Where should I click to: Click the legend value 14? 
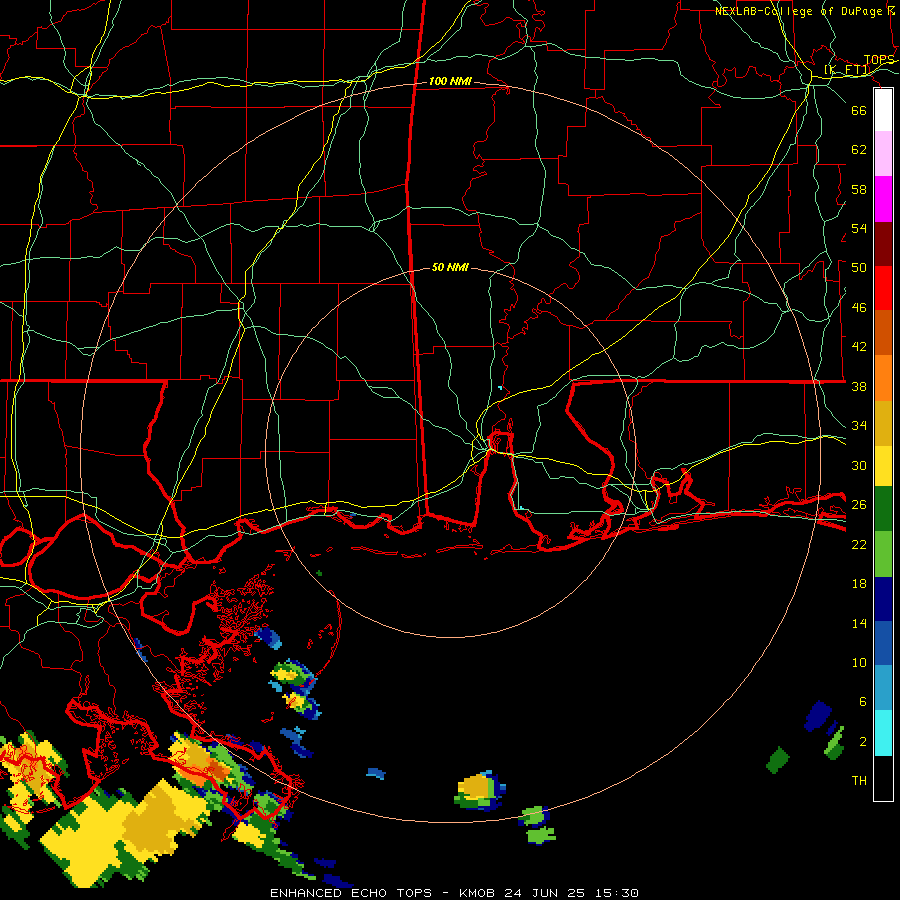859,623
